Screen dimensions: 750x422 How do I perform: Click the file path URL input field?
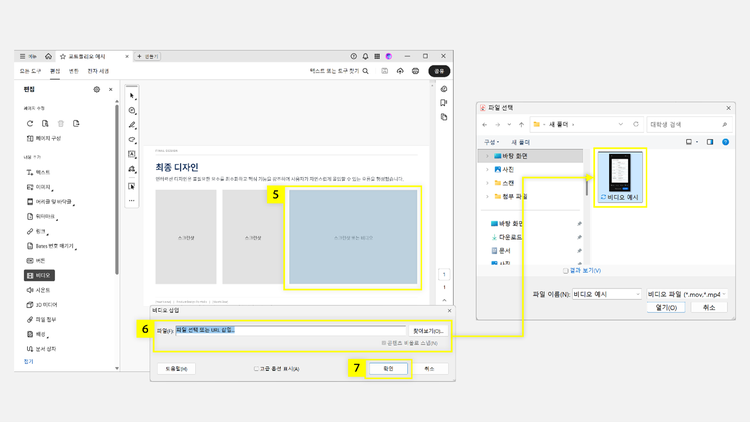pyautogui.click(x=290, y=330)
